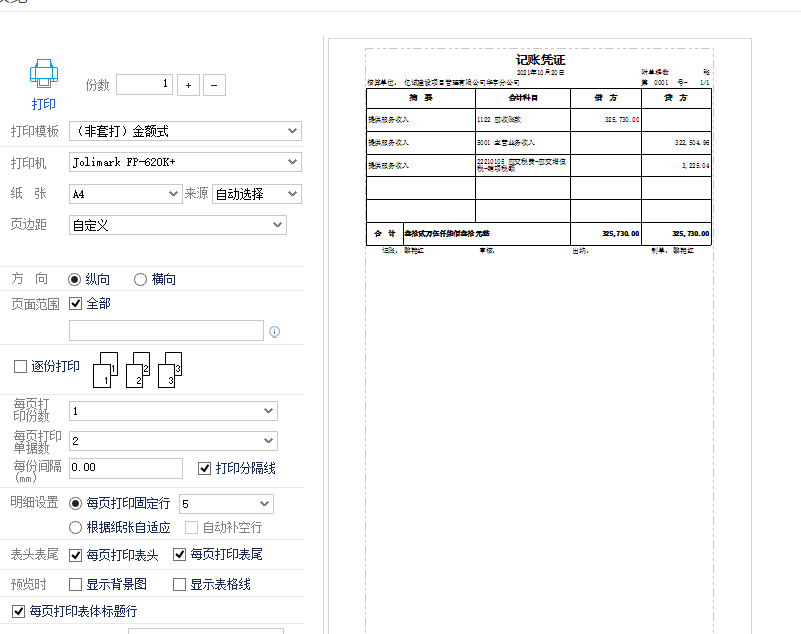Screen dimensions: 801x634
Task: Select 每页打印固定行 radio option
Action: pos(75,504)
